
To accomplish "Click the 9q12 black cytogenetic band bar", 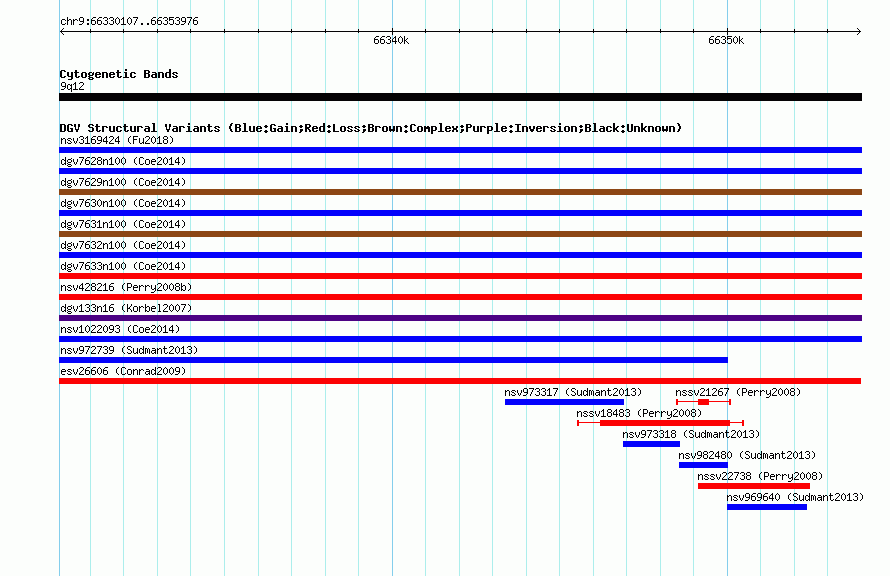I will coord(460,97).
